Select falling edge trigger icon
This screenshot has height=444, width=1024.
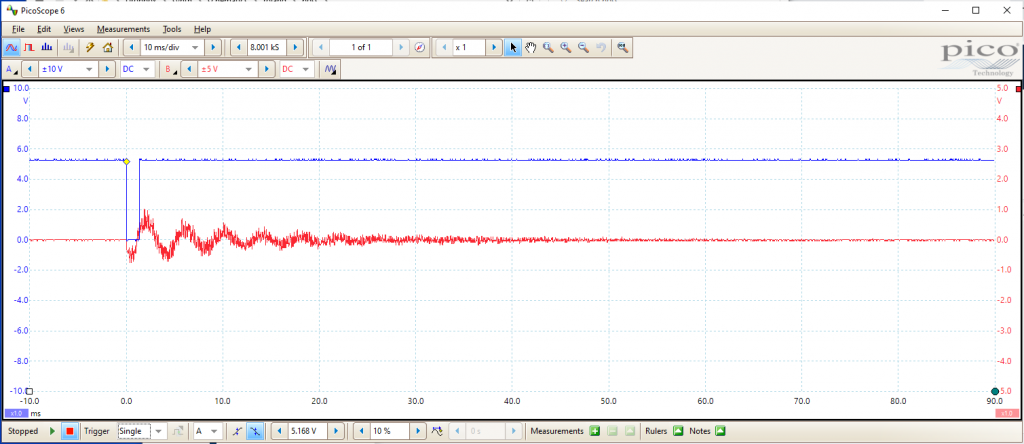tap(255, 432)
